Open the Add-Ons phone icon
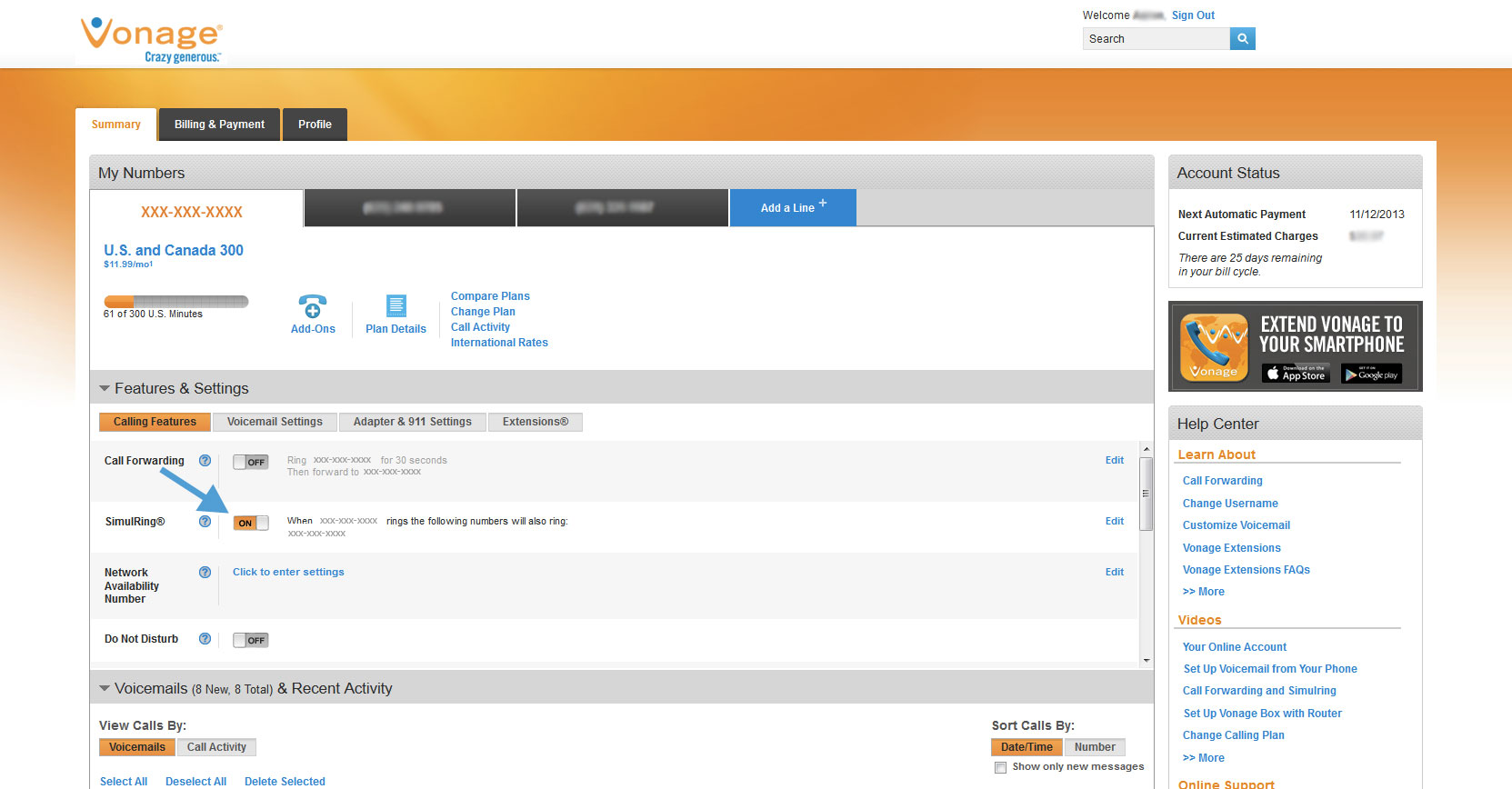 [x=312, y=305]
